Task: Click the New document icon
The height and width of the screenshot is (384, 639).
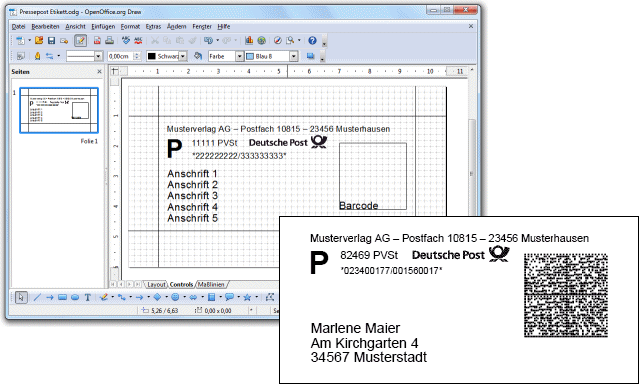Action: (x=20, y=40)
